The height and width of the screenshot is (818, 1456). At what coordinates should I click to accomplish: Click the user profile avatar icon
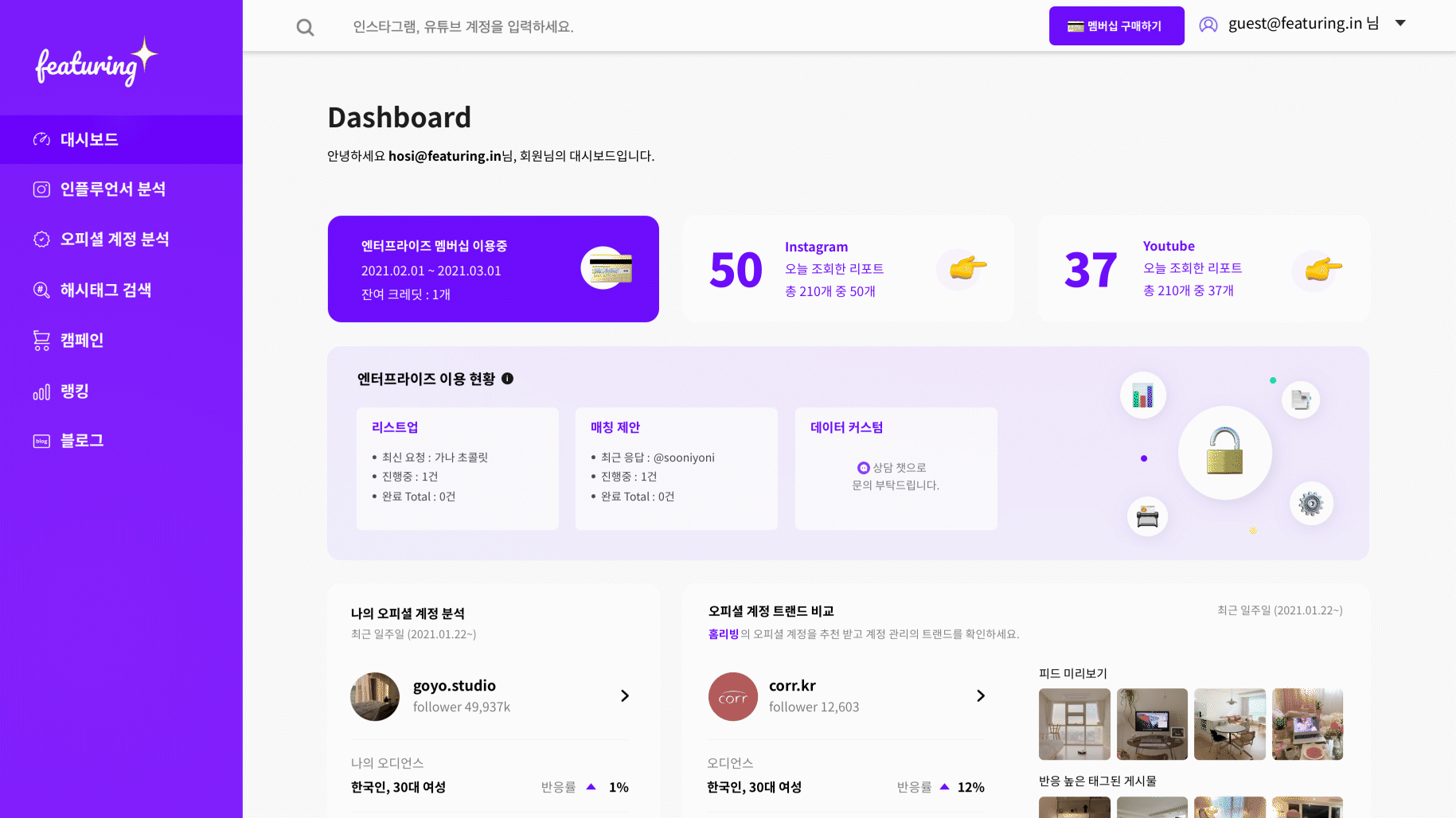point(1208,25)
